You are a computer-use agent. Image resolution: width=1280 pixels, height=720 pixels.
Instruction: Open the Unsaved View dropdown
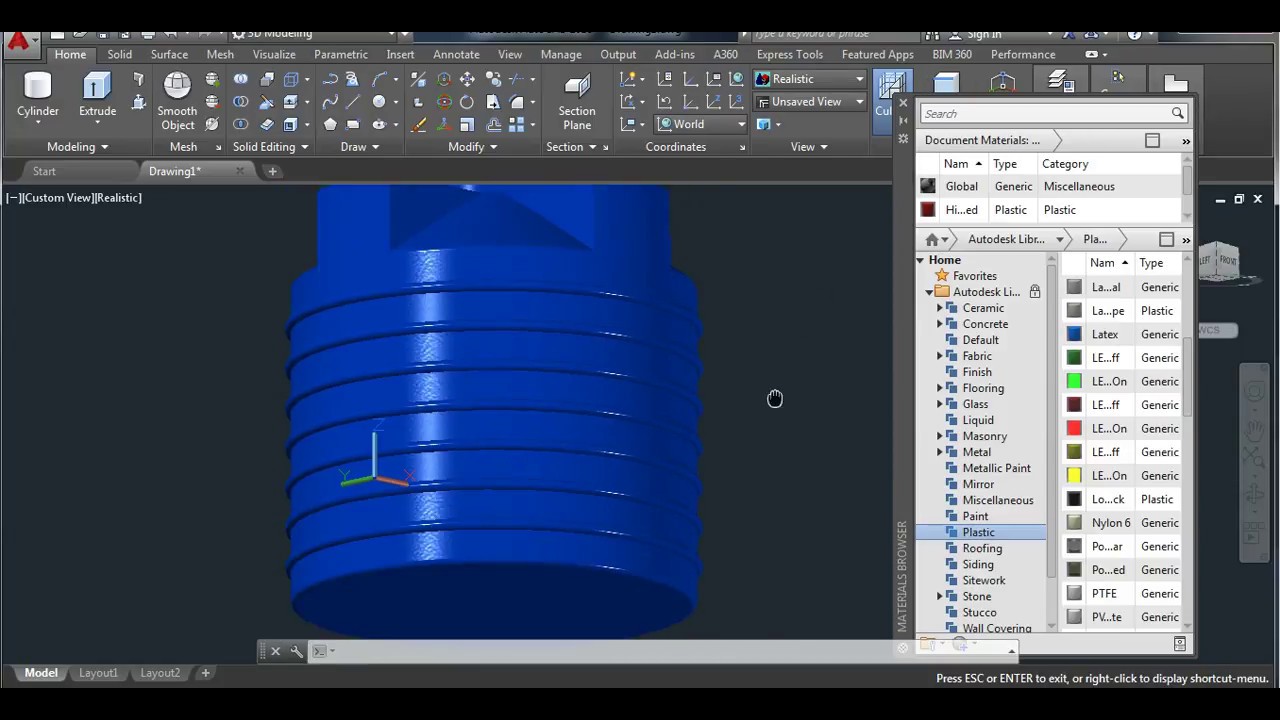point(810,102)
